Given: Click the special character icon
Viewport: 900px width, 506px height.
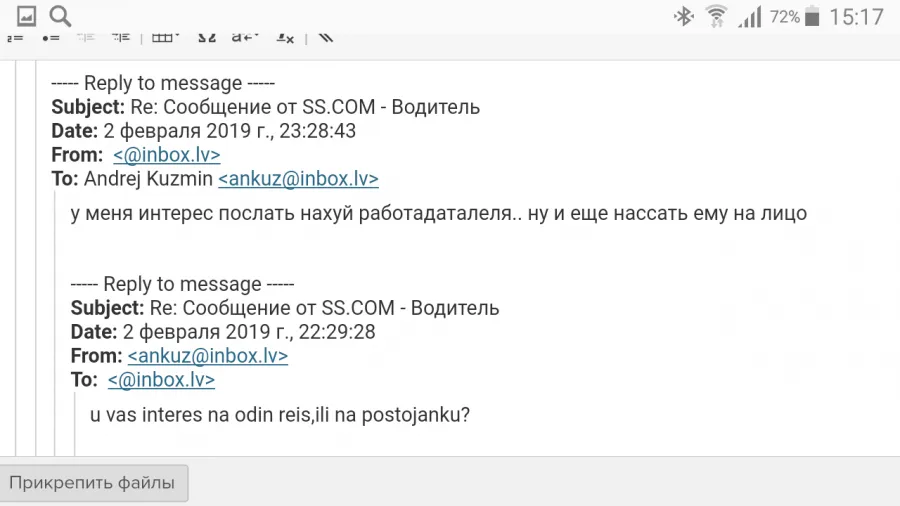Looking at the screenshot, I should 207,38.
